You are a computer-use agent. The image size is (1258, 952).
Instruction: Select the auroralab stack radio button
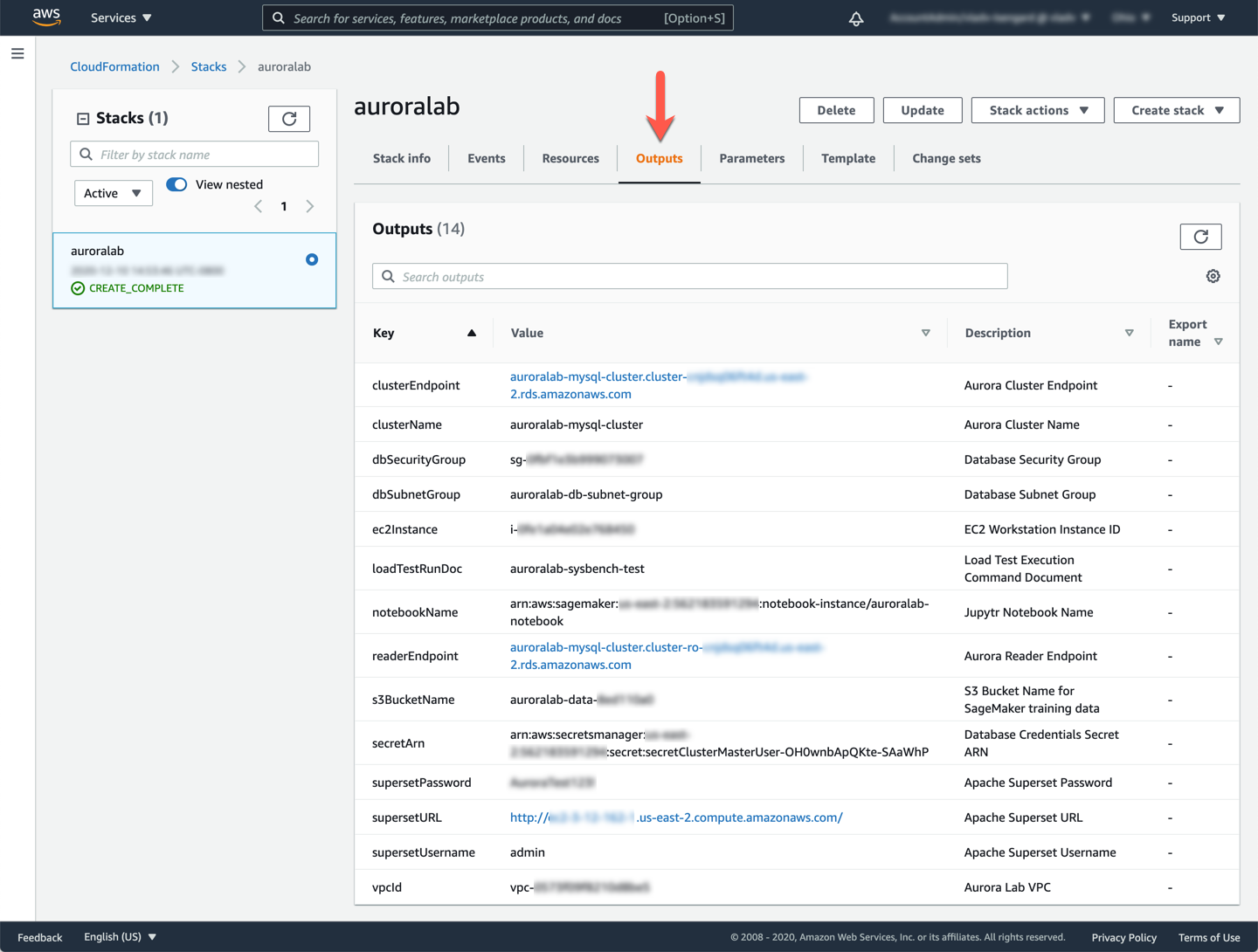pos(312,259)
